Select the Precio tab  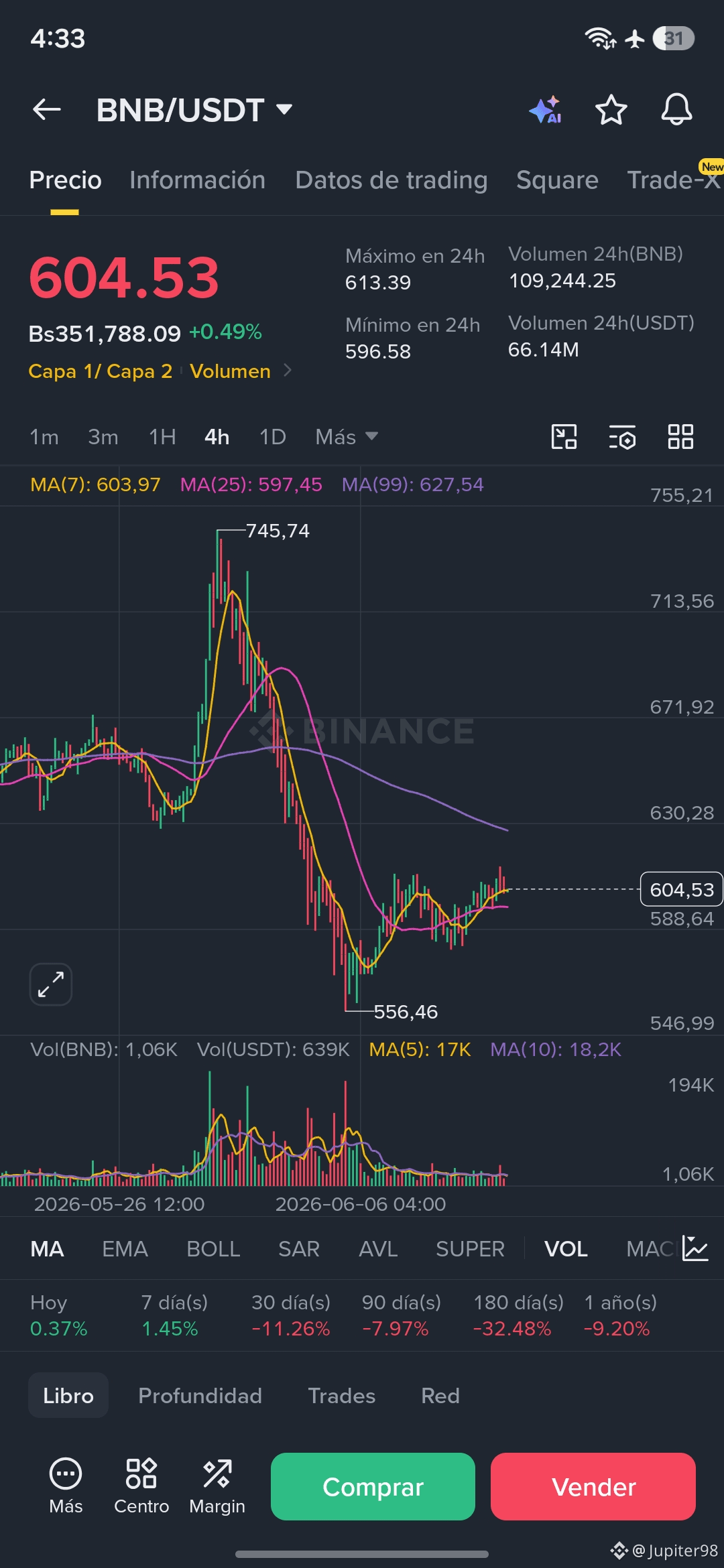click(65, 180)
